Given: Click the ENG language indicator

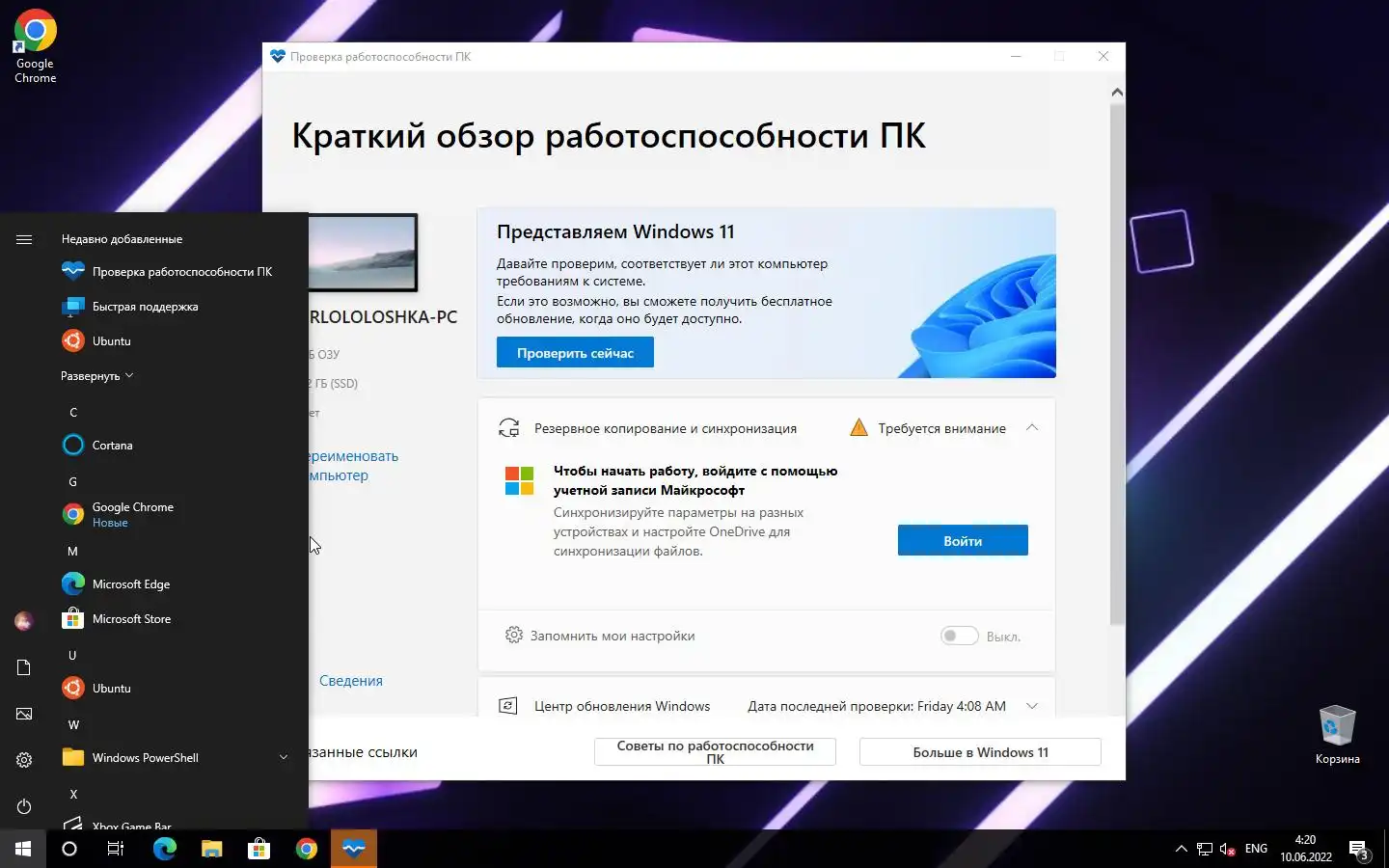Looking at the screenshot, I should 1256,849.
